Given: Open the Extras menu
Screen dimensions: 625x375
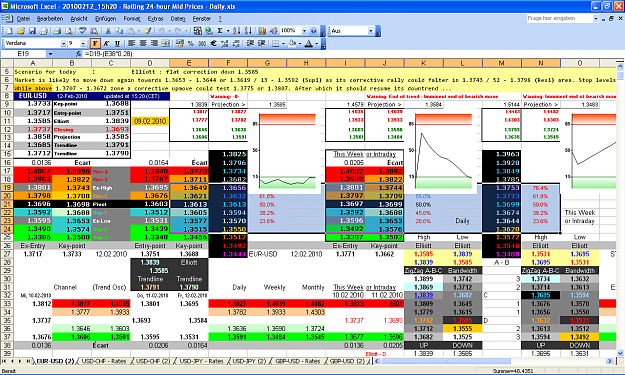Looking at the screenshot, I should [x=155, y=18].
